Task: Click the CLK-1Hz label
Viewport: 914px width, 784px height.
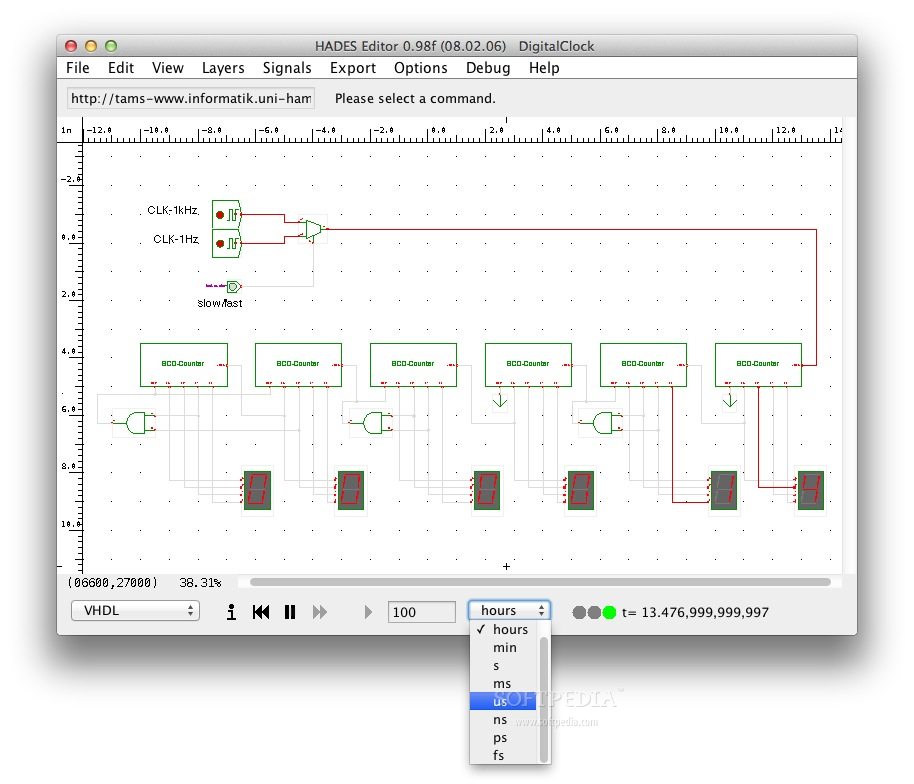Action: point(176,239)
